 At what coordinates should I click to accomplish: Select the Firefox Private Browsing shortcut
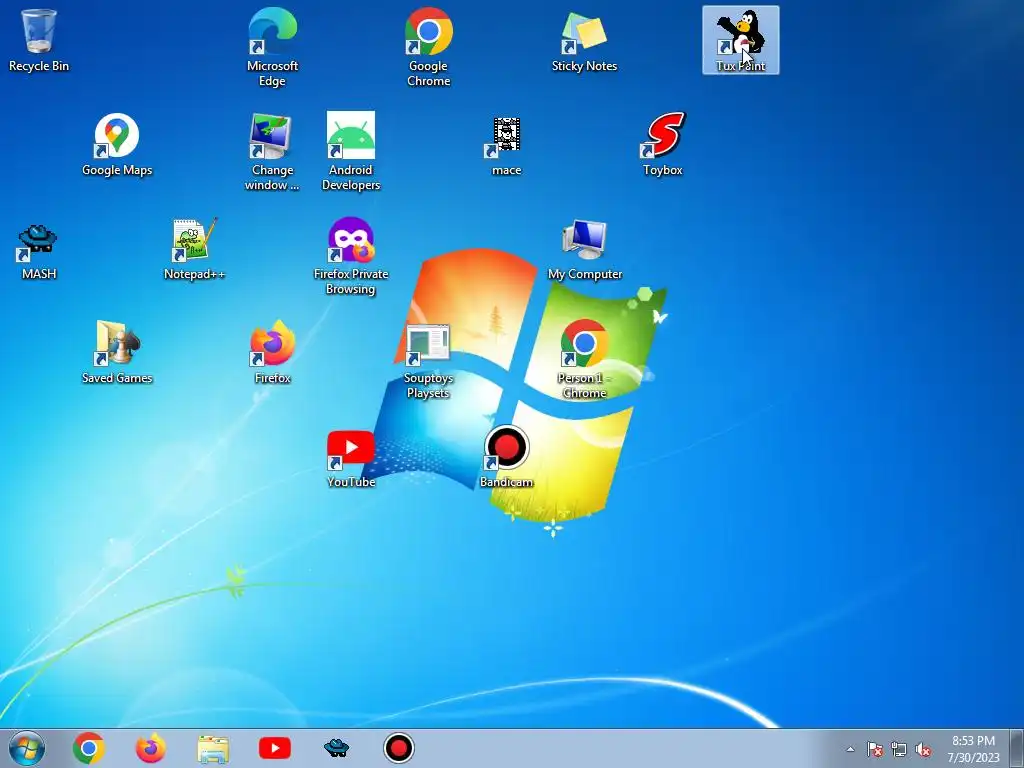(351, 256)
